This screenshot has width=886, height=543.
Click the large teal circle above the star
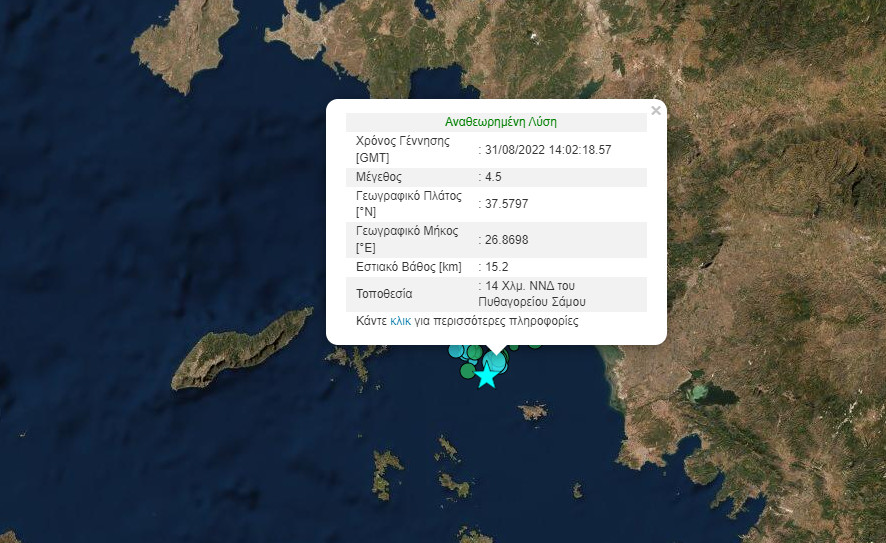pyautogui.click(x=495, y=361)
